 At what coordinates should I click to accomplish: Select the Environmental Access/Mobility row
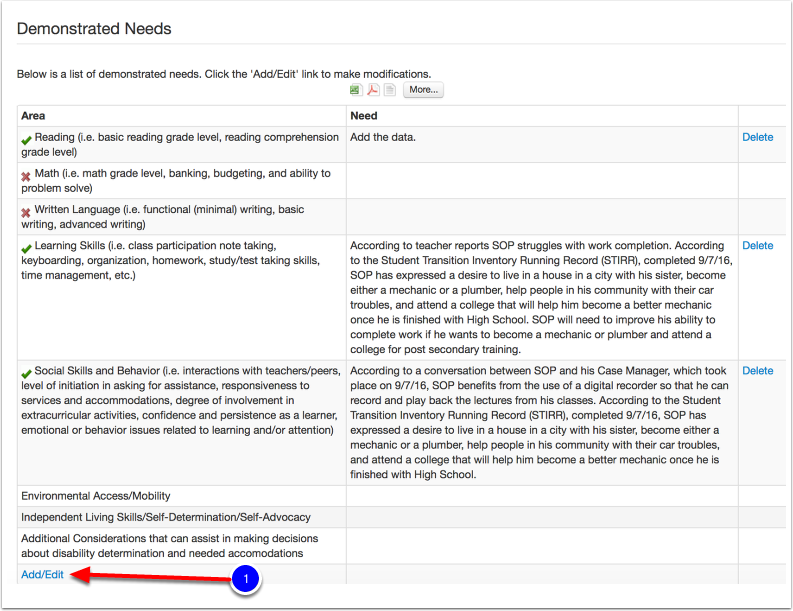click(x=402, y=496)
